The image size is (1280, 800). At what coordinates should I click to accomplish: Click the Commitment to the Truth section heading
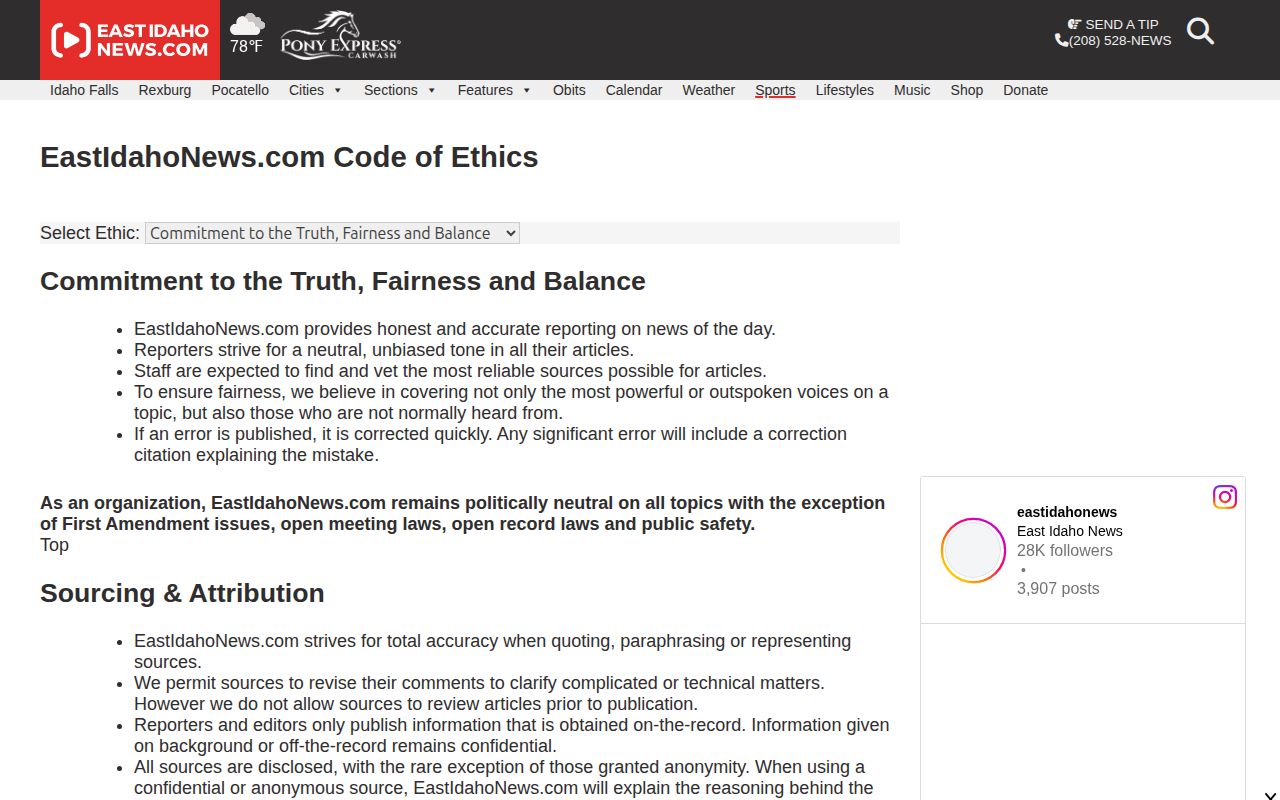(343, 281)
